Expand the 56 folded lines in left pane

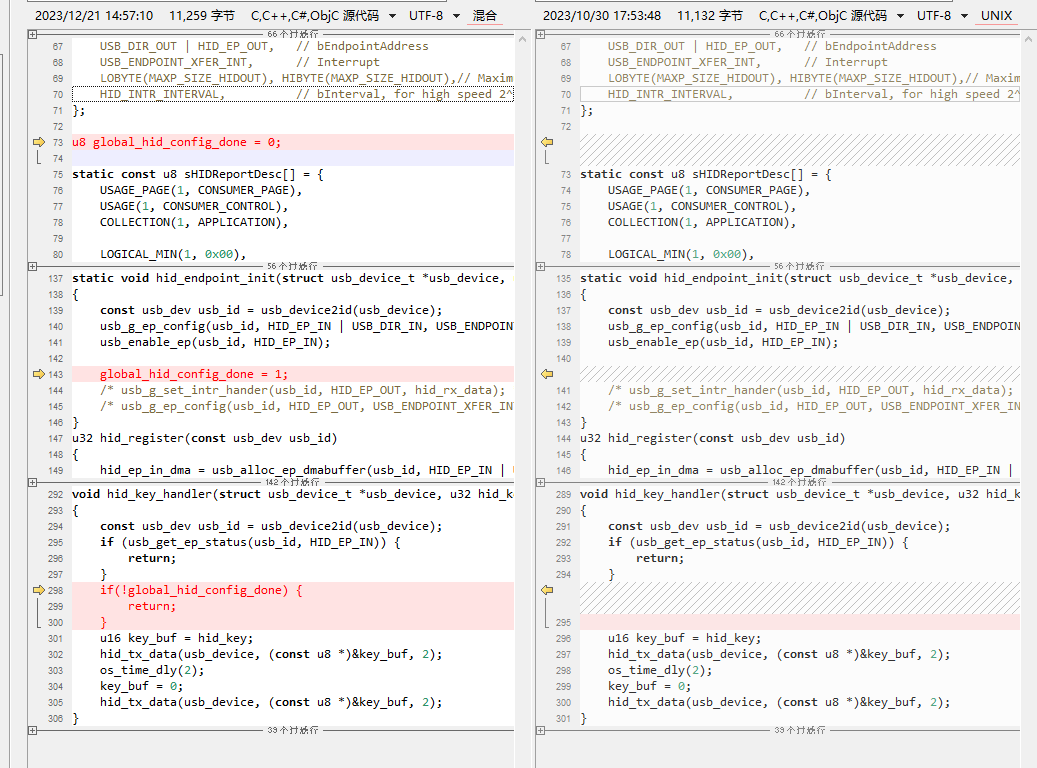click(32, 267)
